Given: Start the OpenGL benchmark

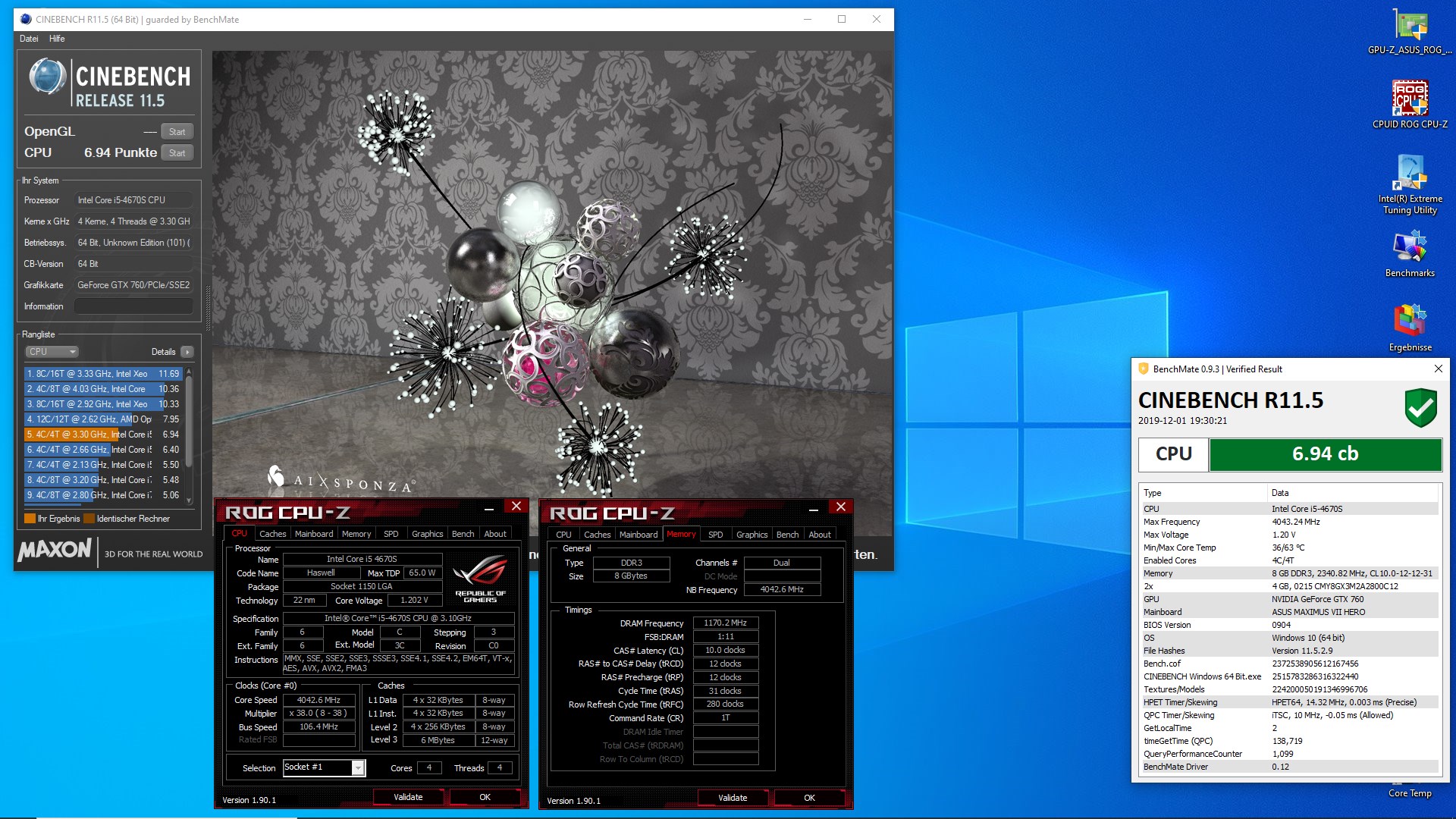Looking at the screenshot, I should pos(177,132).
